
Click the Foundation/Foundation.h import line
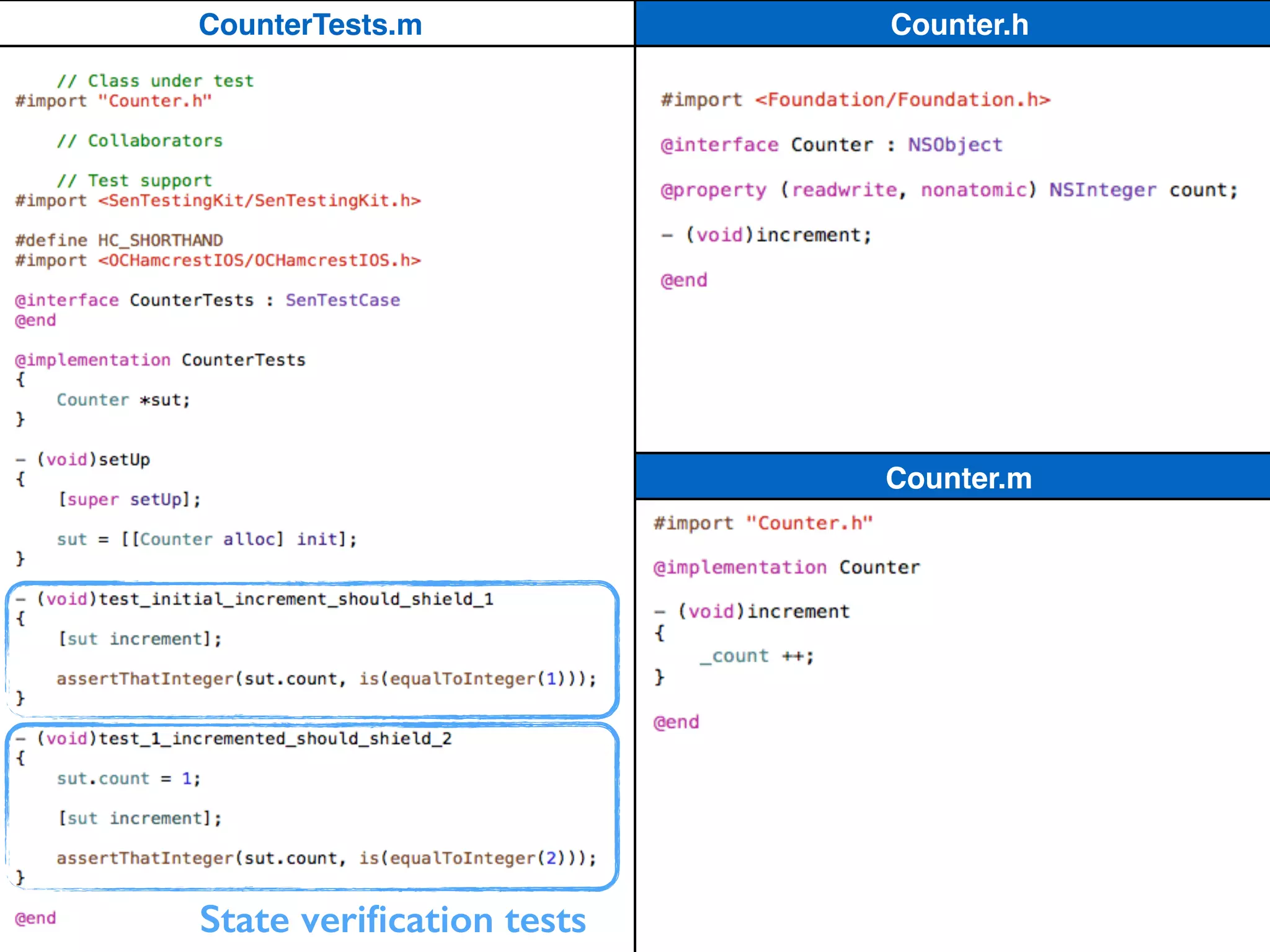pyautogui.click(x=856, y=100)
